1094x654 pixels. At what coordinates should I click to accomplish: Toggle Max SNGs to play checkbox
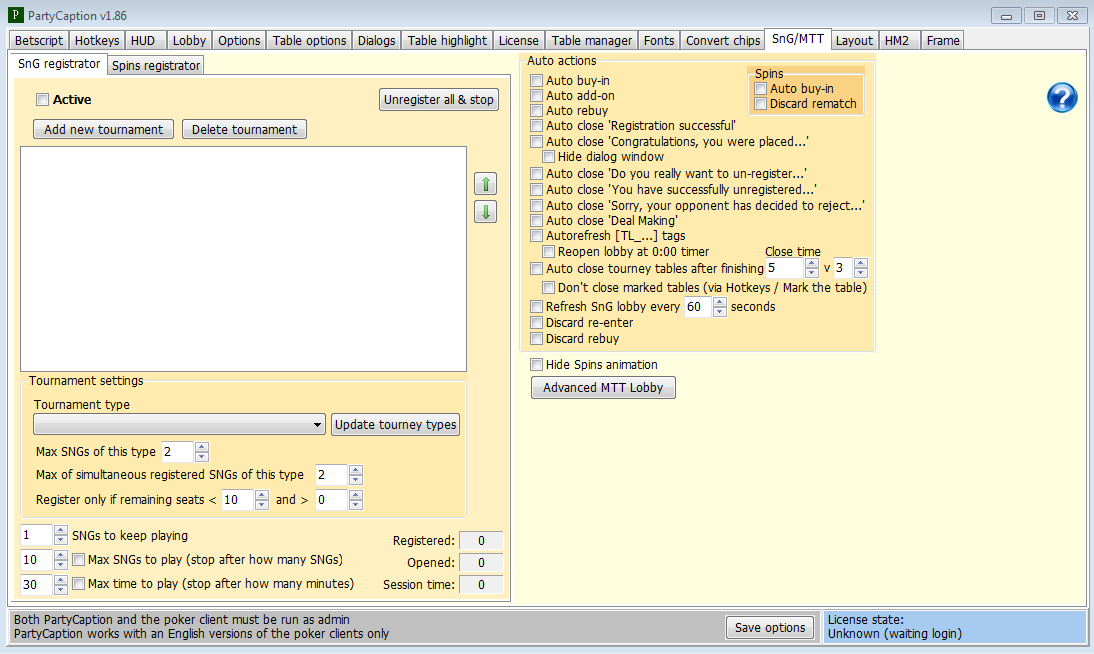click(78, 560)
